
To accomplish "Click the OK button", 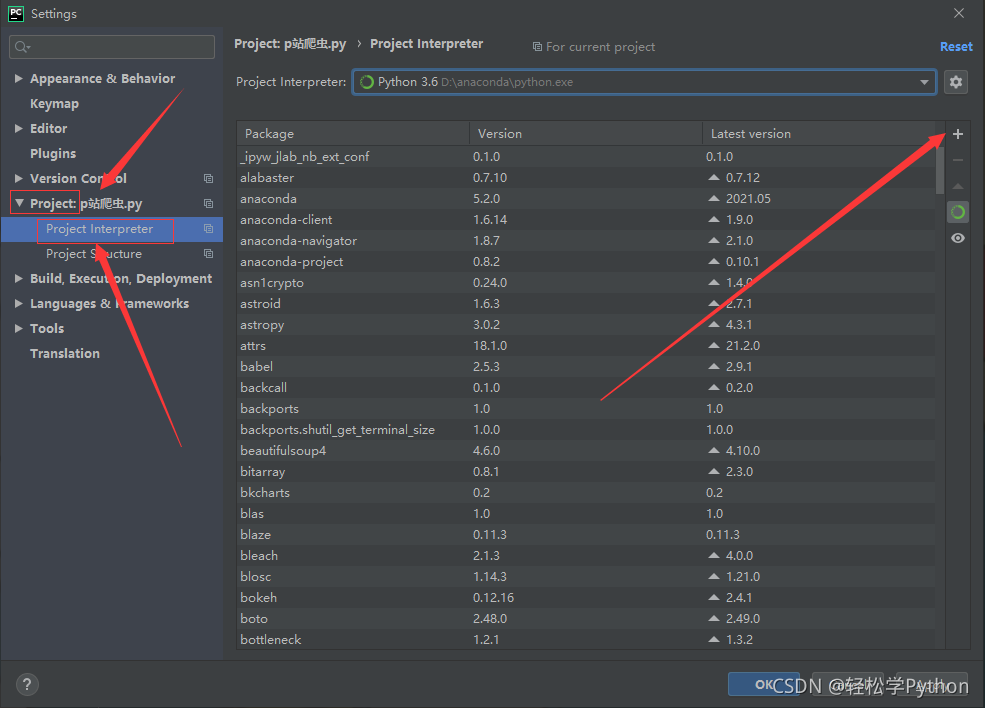I will 764,684.
